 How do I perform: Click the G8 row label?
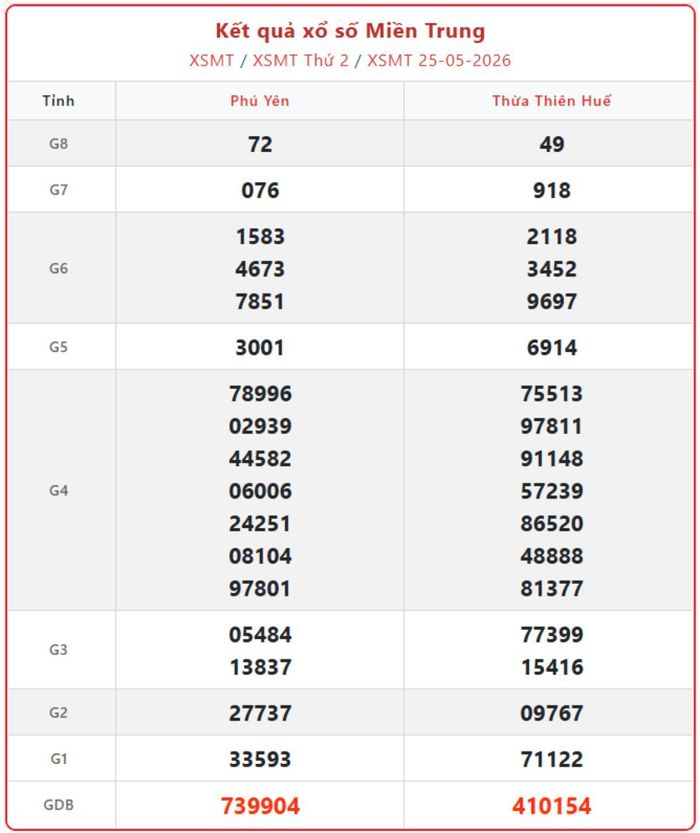coord(58,143)
